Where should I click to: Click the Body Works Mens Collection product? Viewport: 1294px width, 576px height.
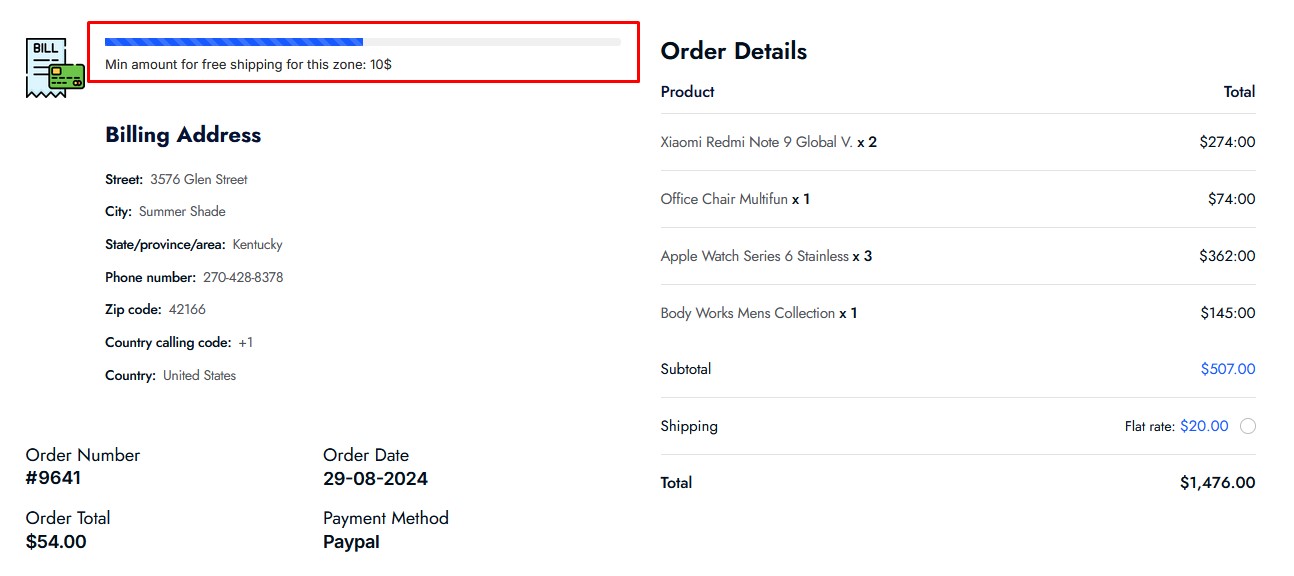click(x=747, y=313)
